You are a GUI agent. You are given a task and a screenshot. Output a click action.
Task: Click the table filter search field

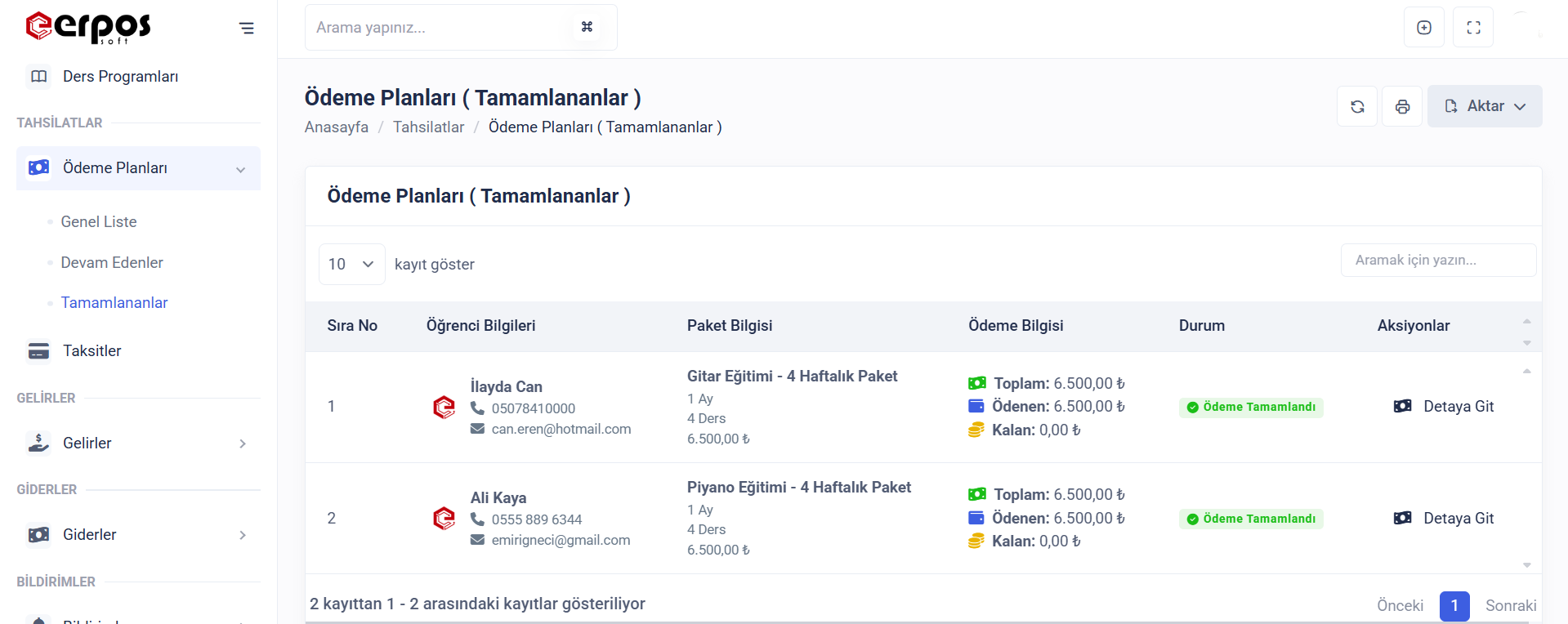(1438, 261)
